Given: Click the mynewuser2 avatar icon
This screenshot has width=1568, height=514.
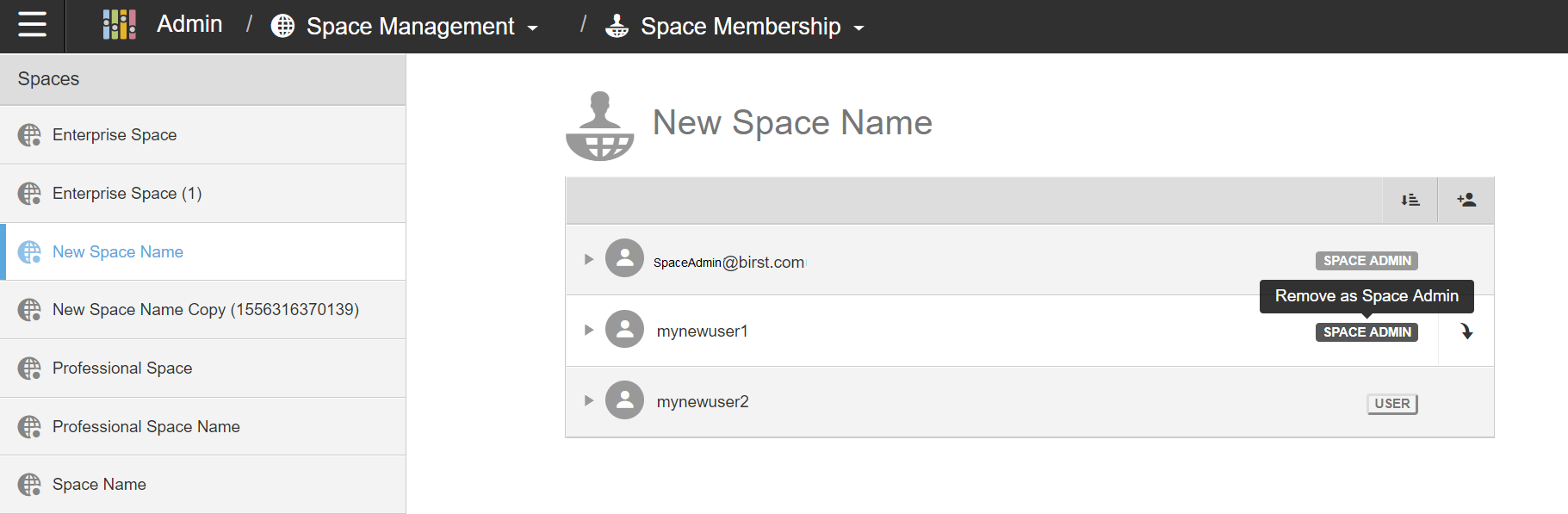Looking at the screenshot, I should coord(624,400).
